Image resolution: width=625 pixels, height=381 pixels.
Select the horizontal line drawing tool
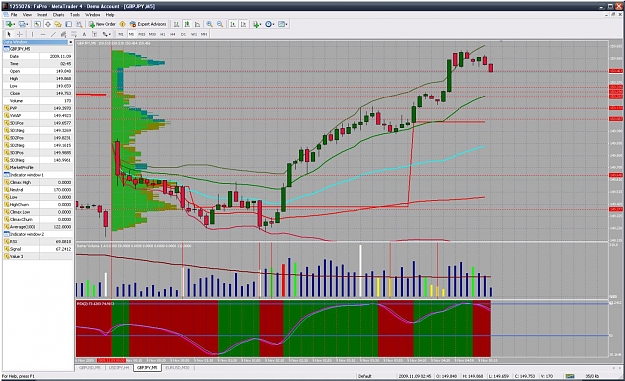click(x=43, y=34)
